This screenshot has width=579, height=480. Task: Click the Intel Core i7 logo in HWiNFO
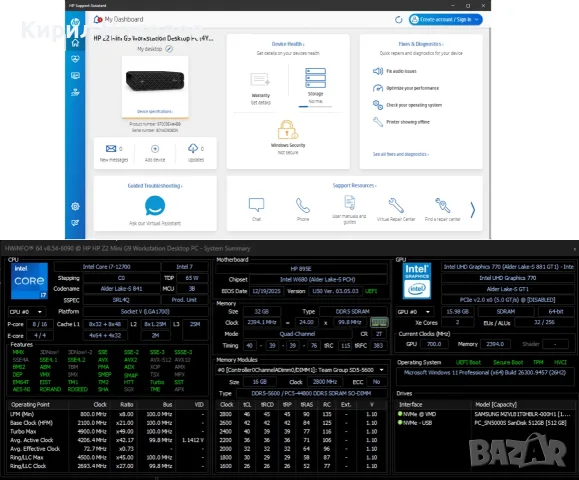[29, 281]
